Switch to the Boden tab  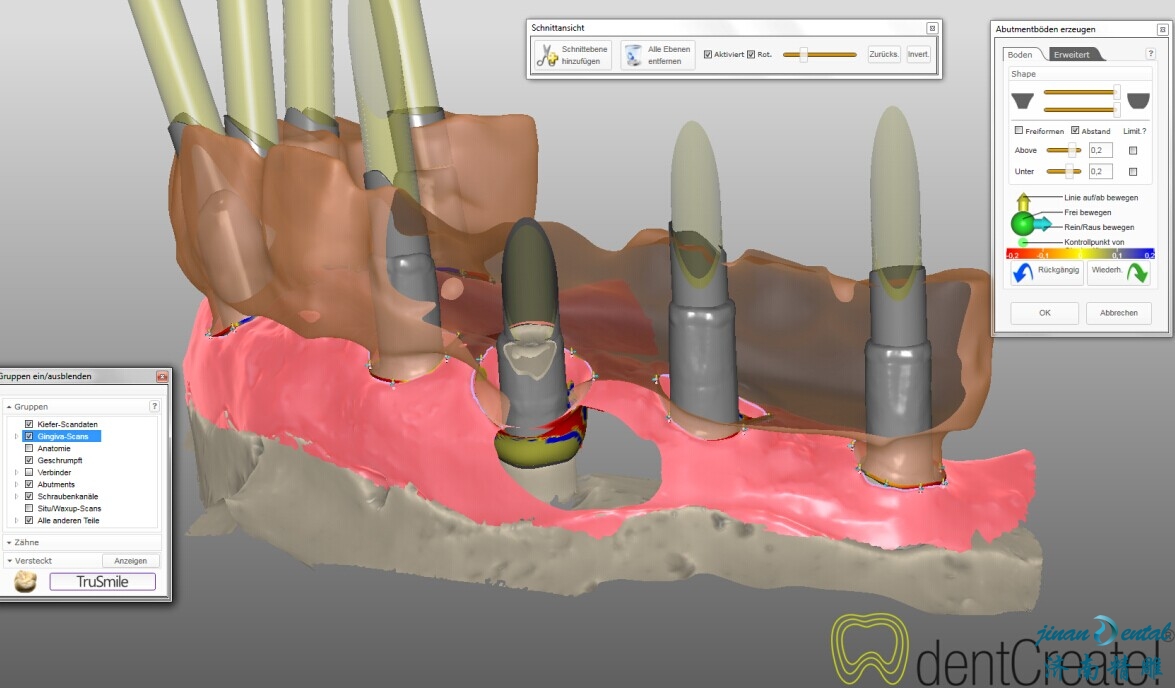click(x=1020, y=55)
